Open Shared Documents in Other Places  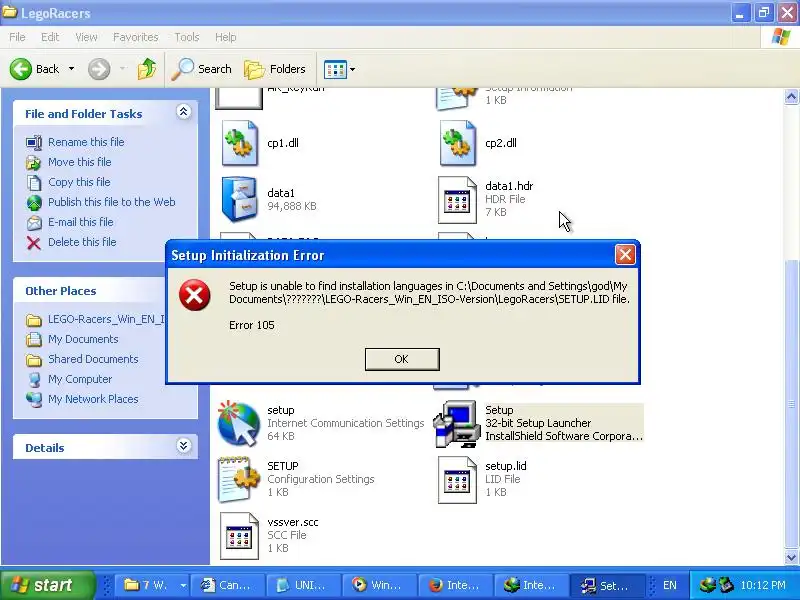point(93,359)
